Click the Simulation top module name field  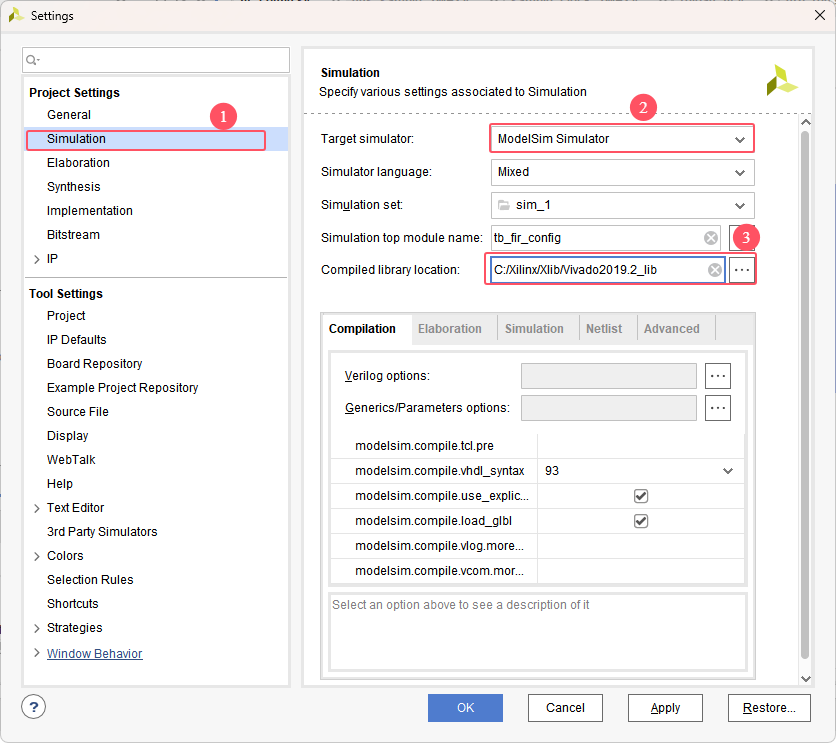click(x=606, y=238)
